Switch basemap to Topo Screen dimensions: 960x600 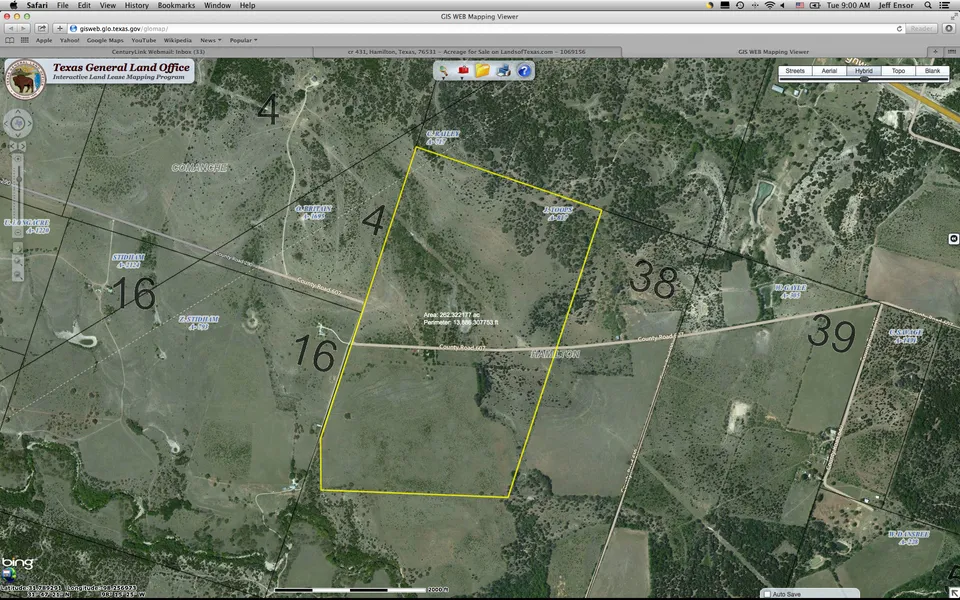tap(898, 71)
